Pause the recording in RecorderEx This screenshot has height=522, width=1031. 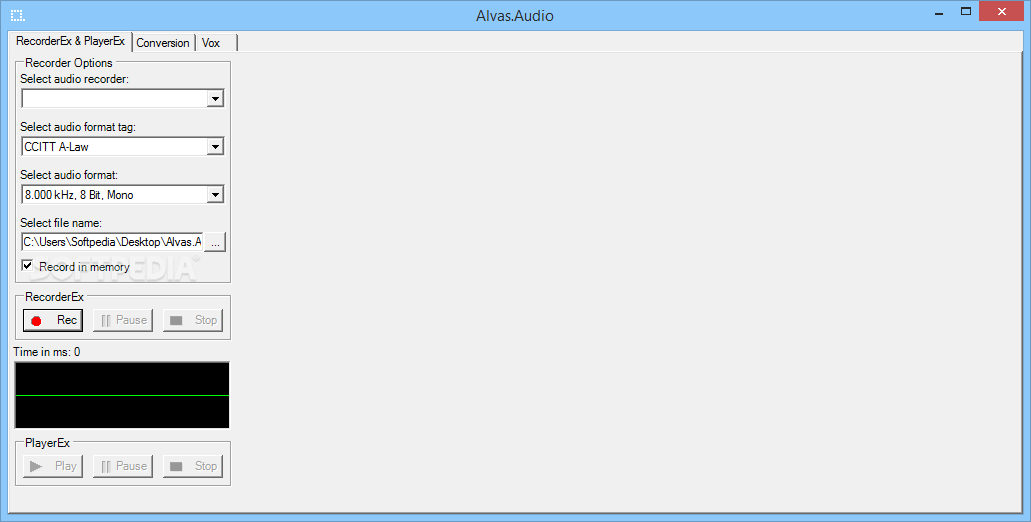click(123, 320)
